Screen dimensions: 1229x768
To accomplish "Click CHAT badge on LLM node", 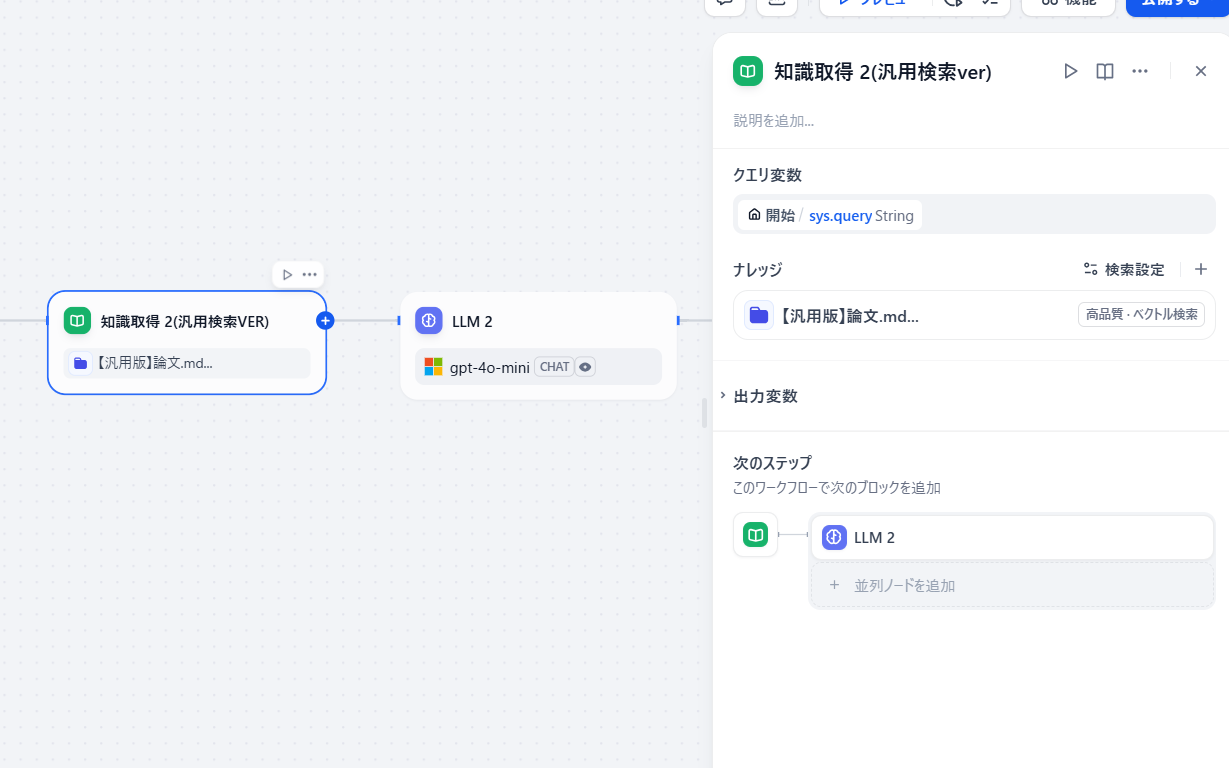I will click(x=554, y=367).
